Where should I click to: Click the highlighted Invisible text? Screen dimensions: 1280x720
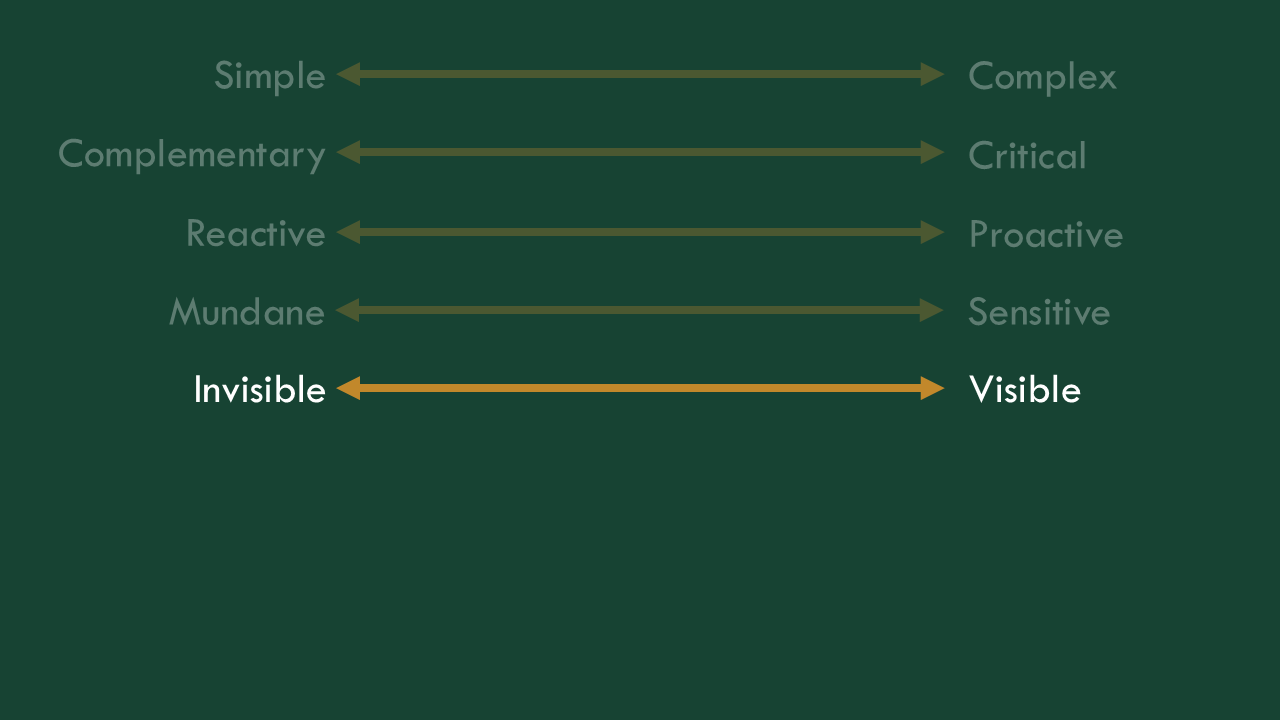[259, 390]
